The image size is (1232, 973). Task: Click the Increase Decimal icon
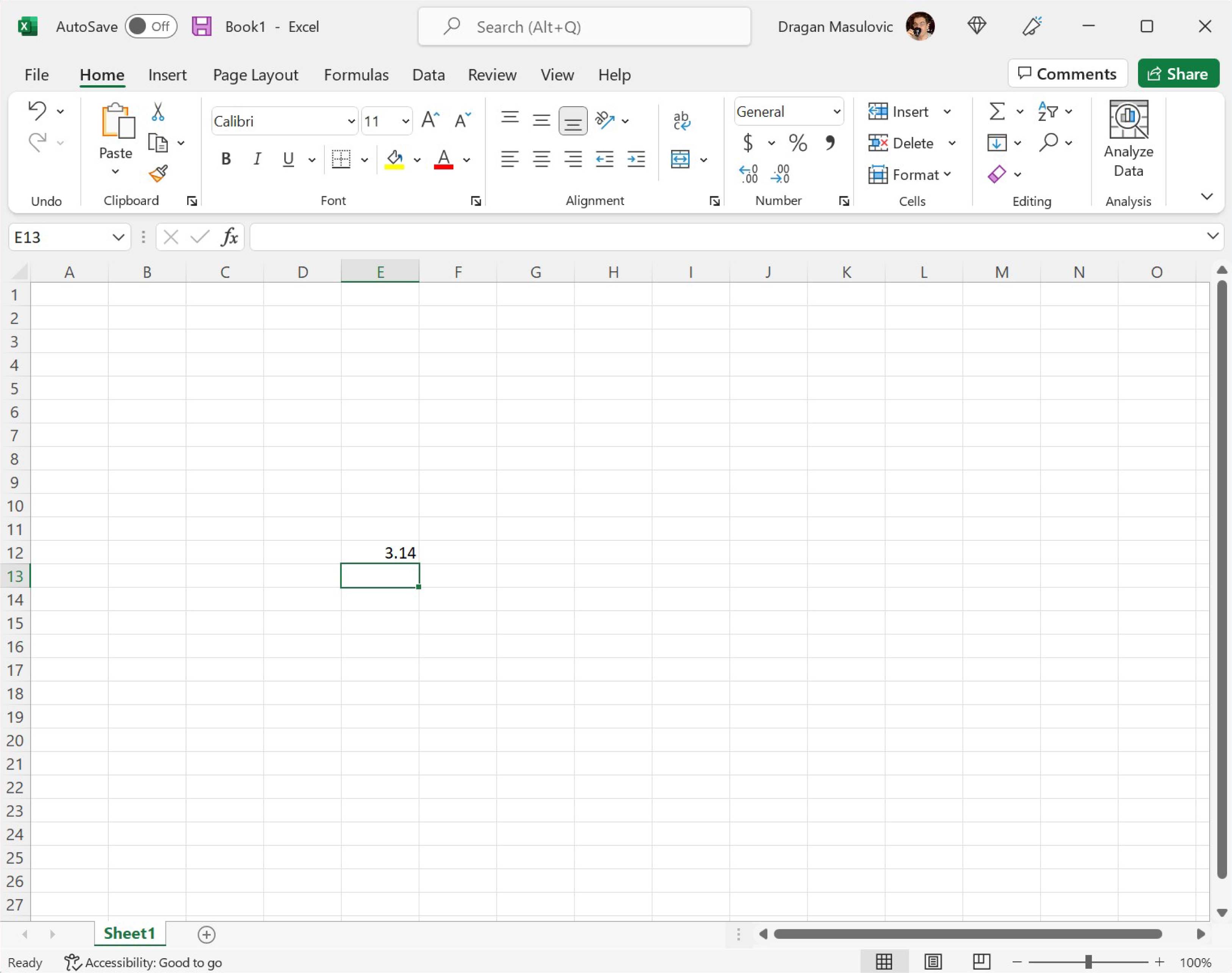pos(748,173)
